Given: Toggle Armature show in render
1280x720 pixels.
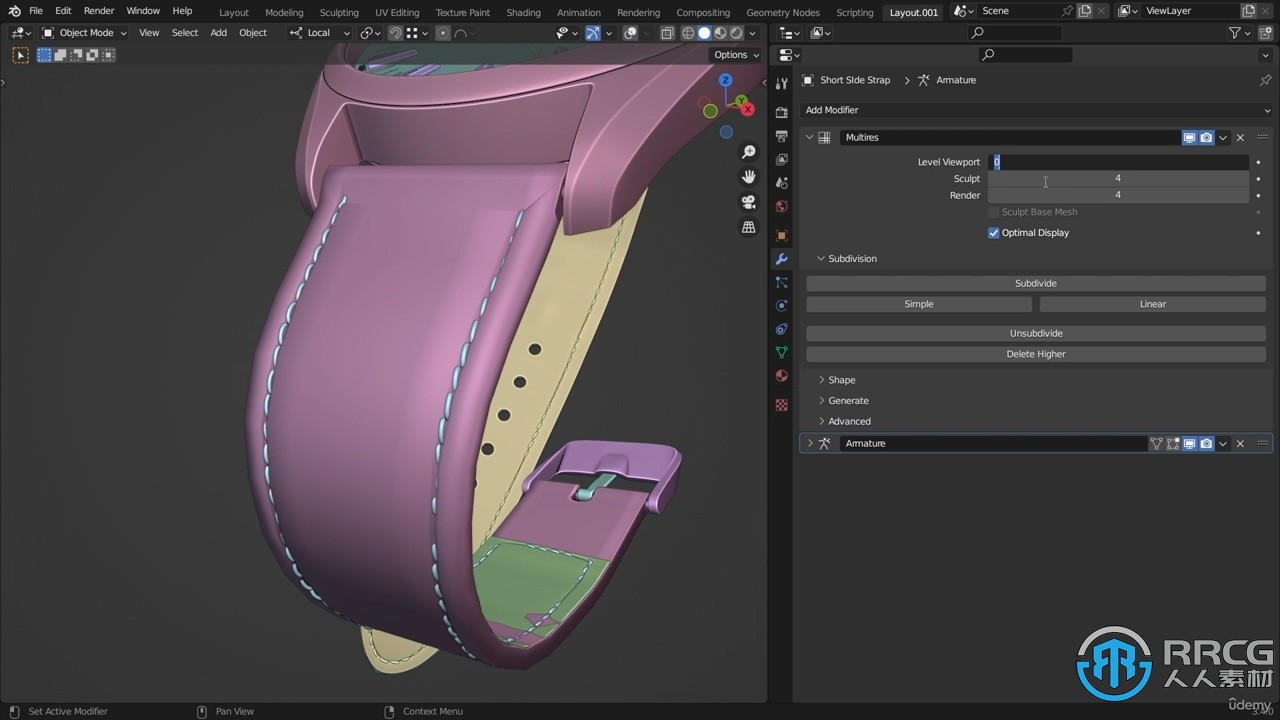Looking at the screenshot, I should 1207,444.
